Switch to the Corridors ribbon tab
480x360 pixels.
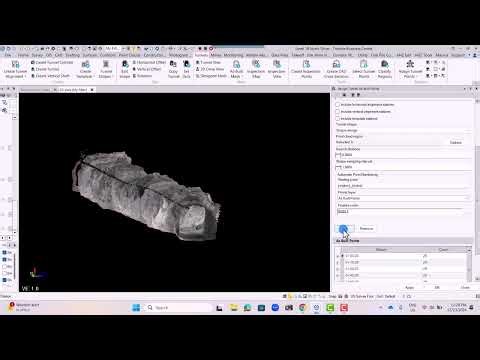pyautogui.click(x=108, y=55)
